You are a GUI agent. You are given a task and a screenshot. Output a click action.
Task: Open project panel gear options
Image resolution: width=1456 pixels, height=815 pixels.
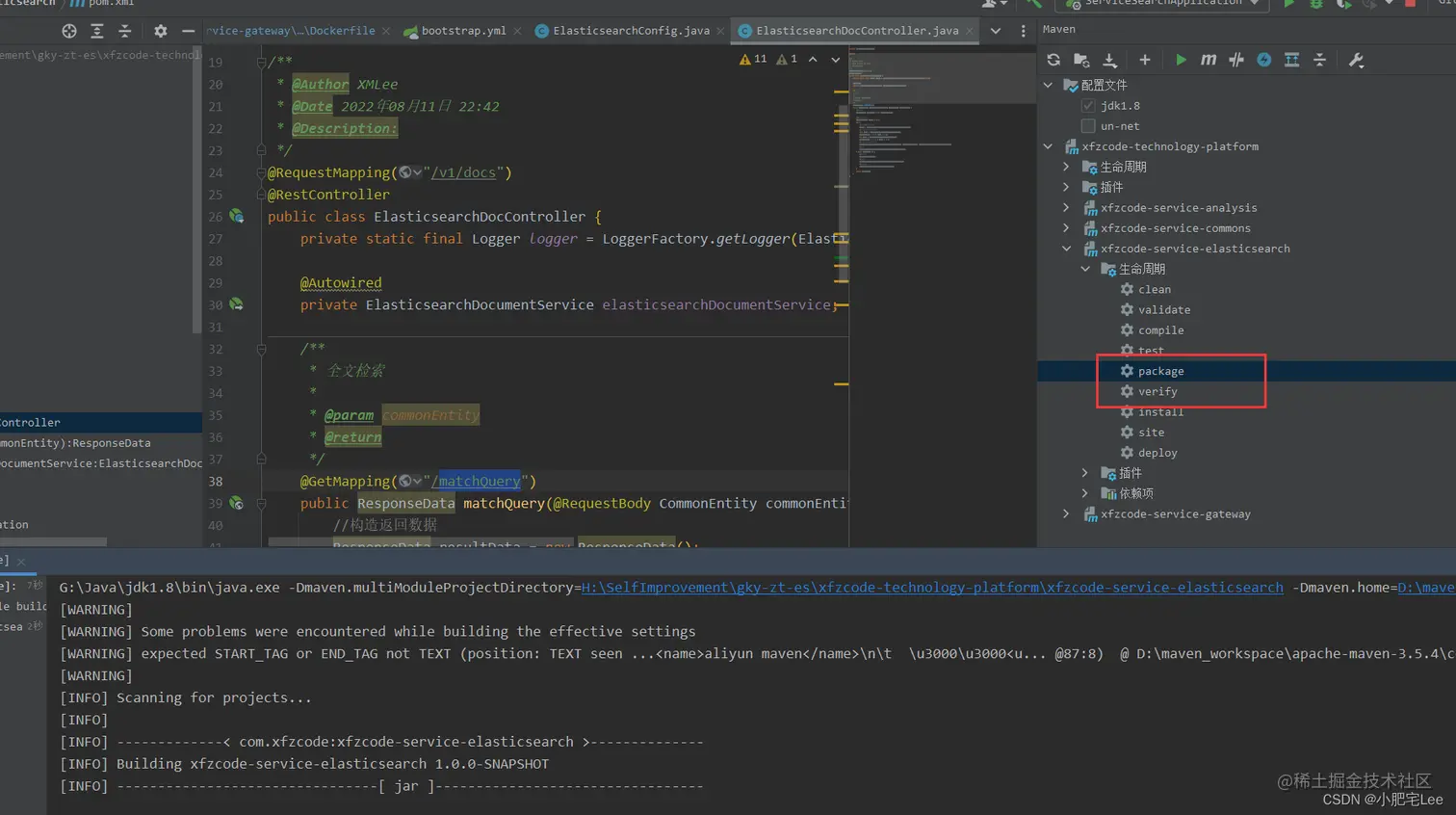[x=161, y=31]
